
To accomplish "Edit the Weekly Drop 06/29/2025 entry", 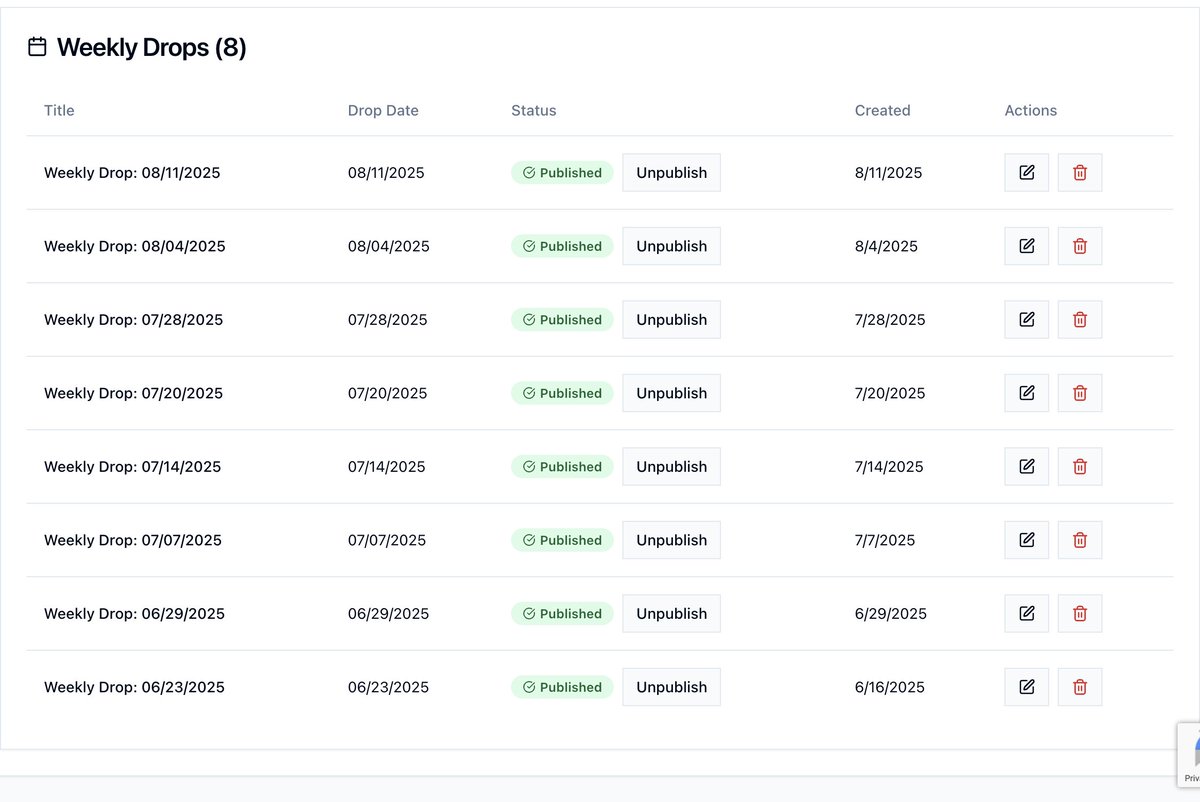I will 1027,614.
